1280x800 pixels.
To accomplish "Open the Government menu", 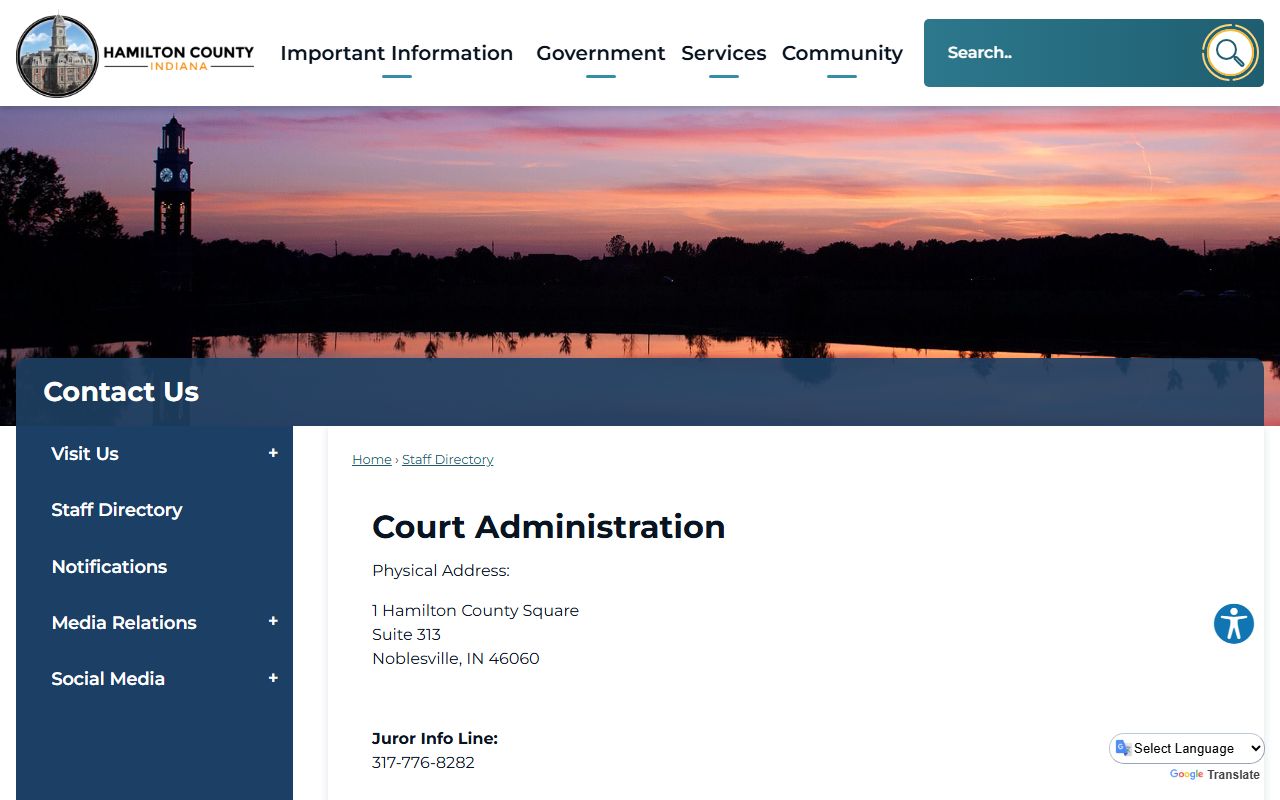I will [600, 53].
